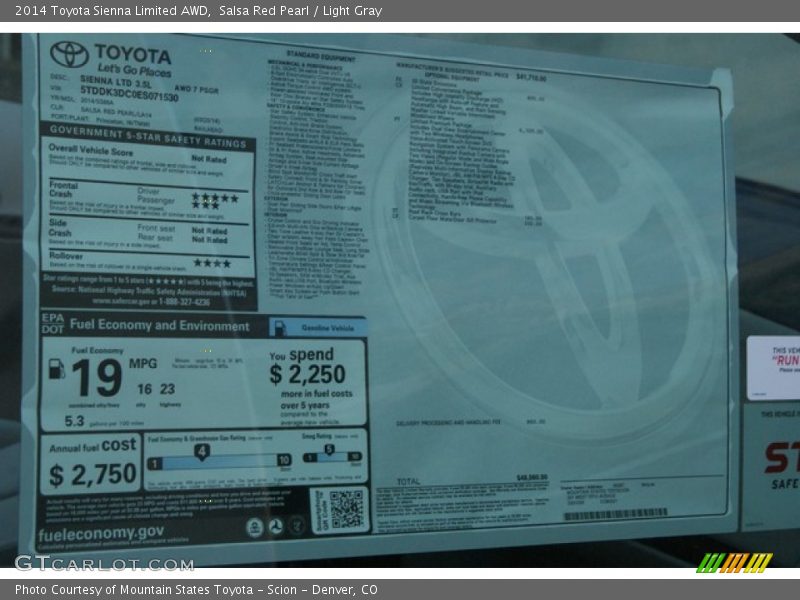Click the 'Annual fuel cost' label
This screenshot has height=600, width=800.
coord(93,445)
